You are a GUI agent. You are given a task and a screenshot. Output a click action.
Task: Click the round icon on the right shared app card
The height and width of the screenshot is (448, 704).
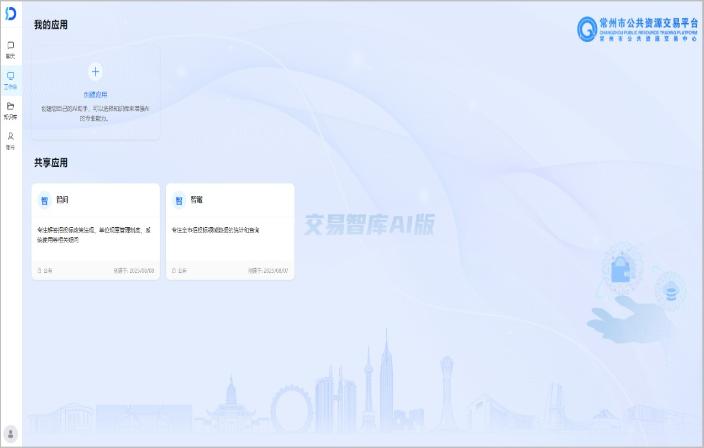coord(180,200)
